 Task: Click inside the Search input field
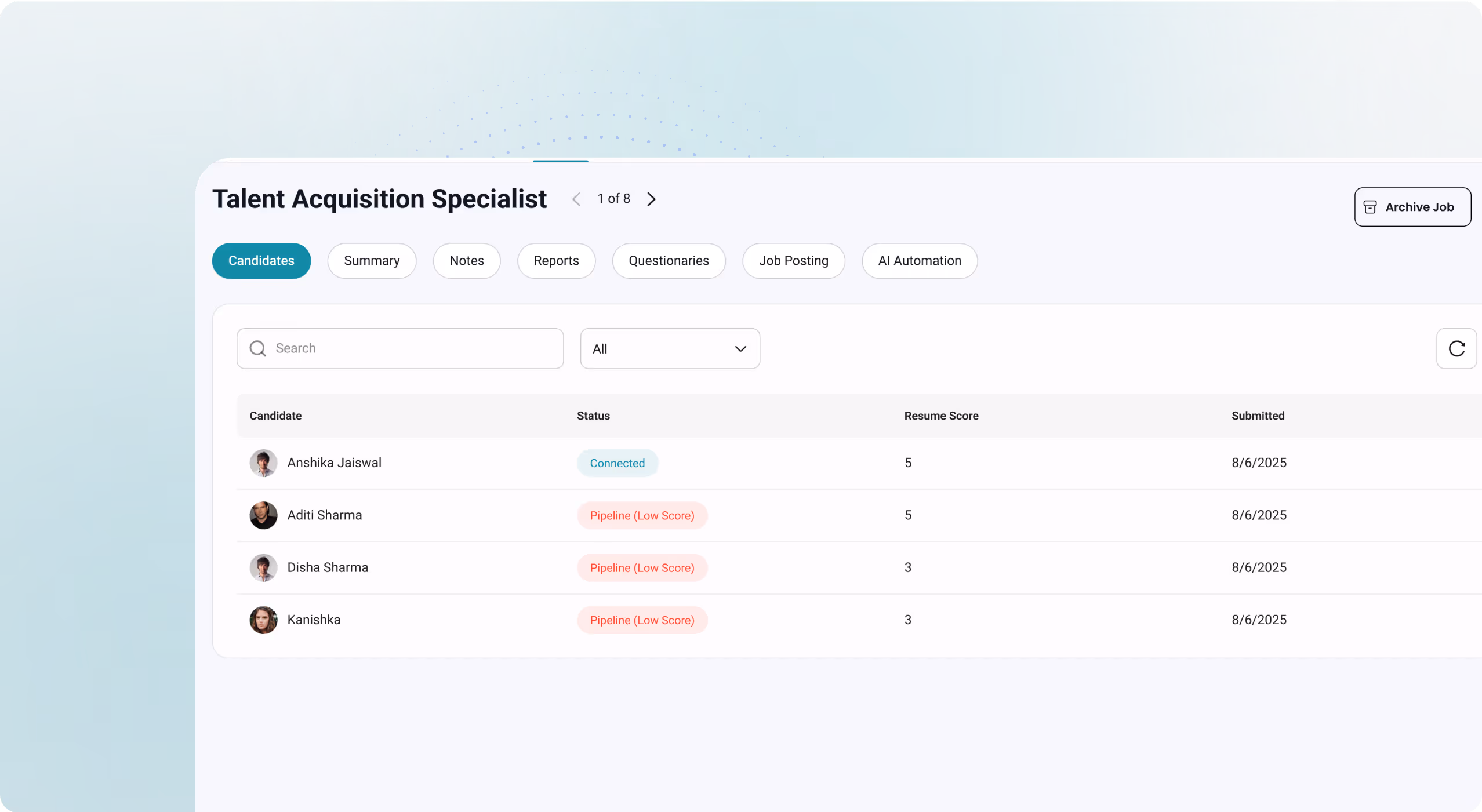tap(400, 348)
